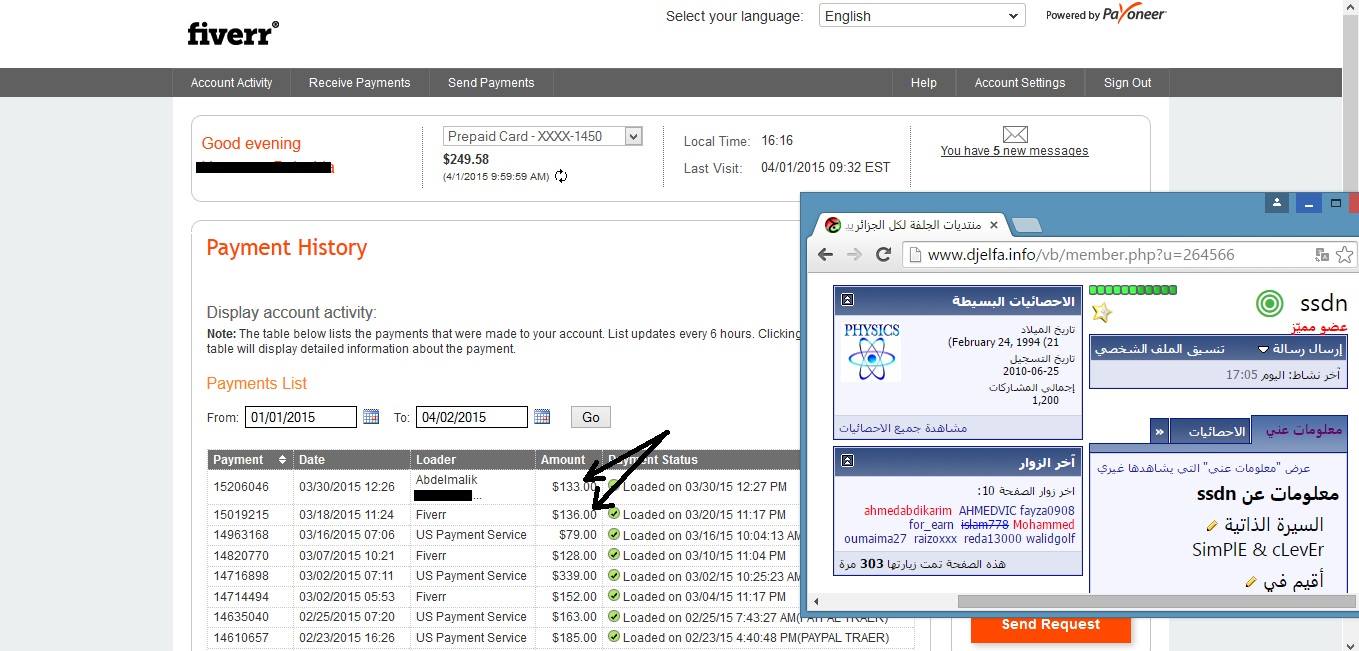Collapse the آخر الزوار panel
This screenshot has height=651, width=1359.
point(847,460)
